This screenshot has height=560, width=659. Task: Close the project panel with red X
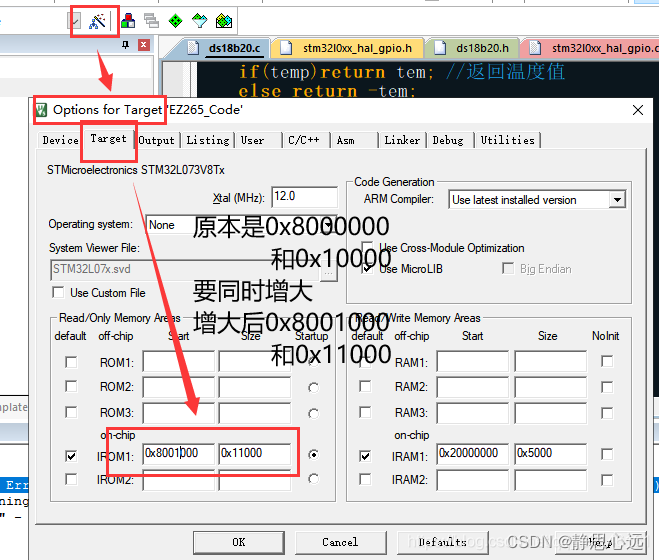[x=144, y=45]
